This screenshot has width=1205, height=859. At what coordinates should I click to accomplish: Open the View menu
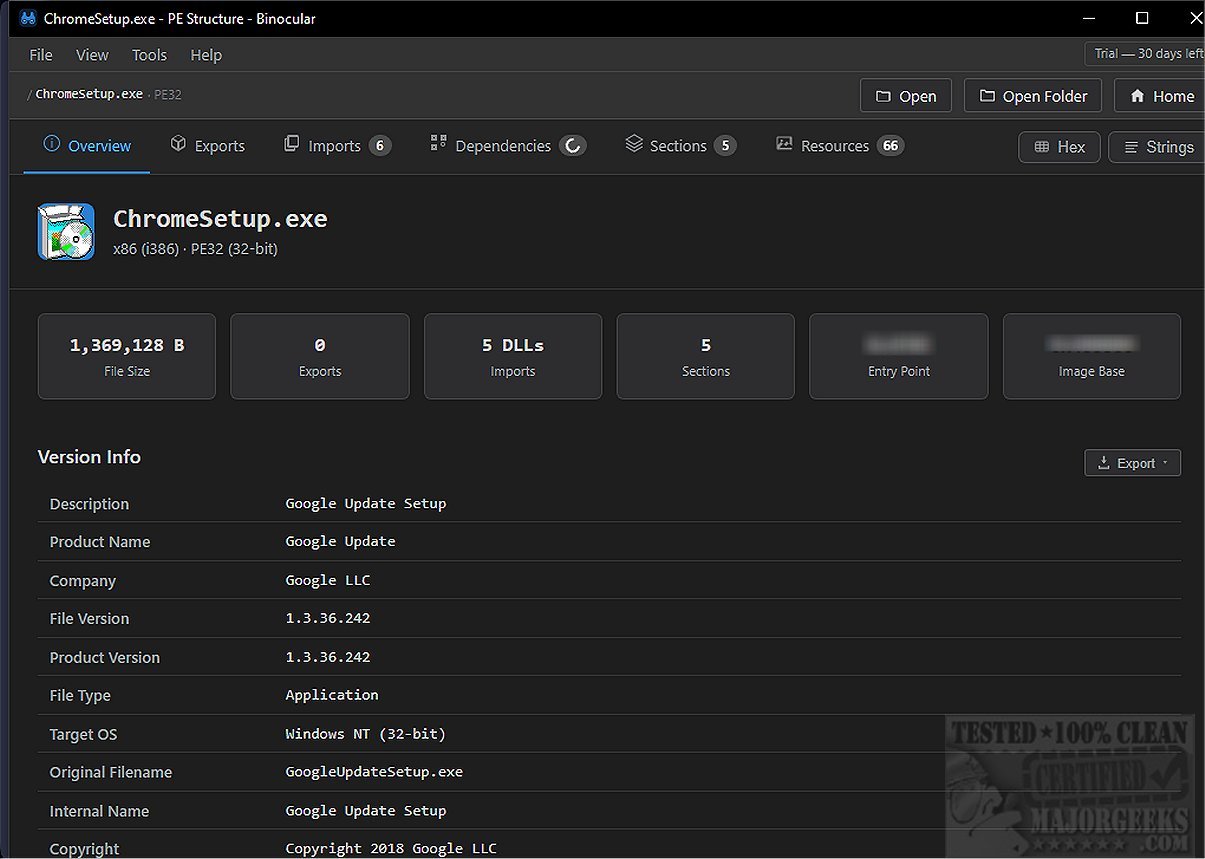pyautogui.click(x=92, y=55)
